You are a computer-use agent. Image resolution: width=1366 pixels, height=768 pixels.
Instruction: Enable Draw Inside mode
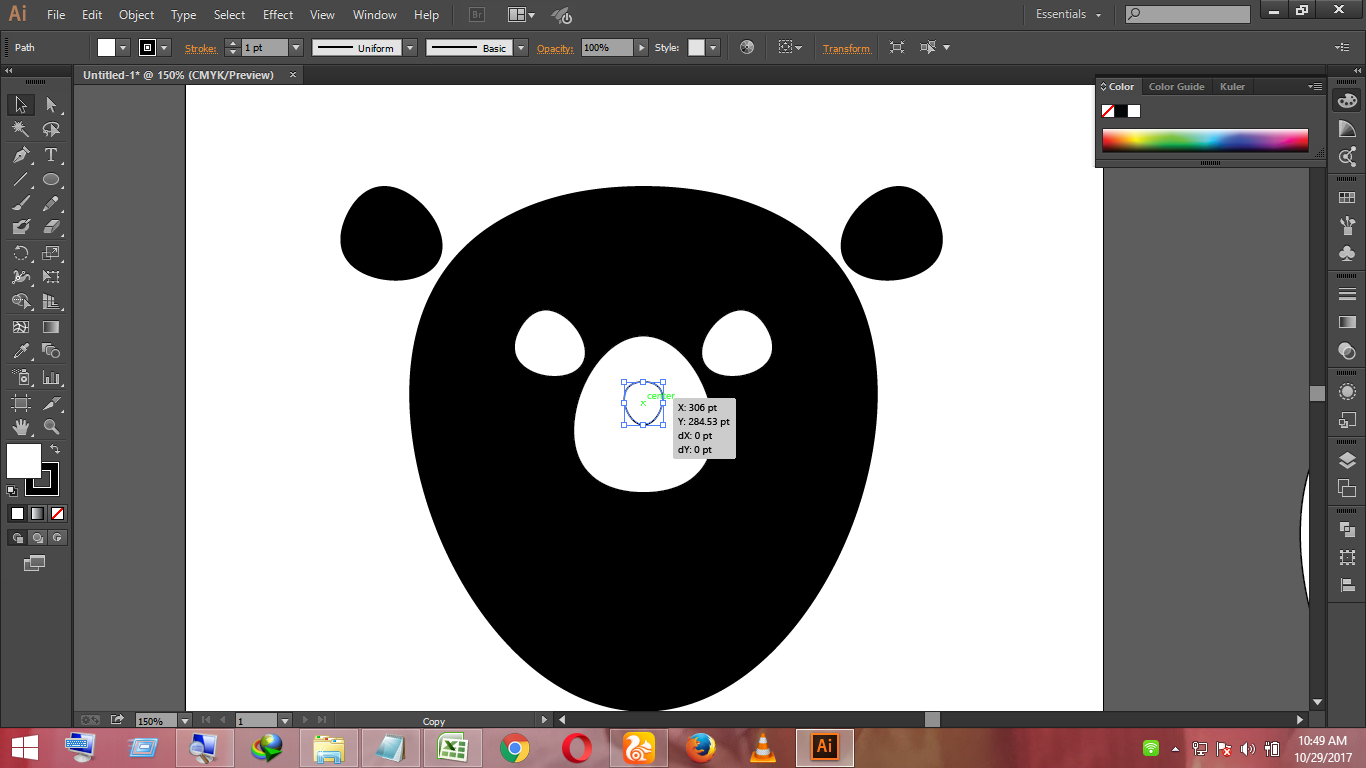[57, 538]
